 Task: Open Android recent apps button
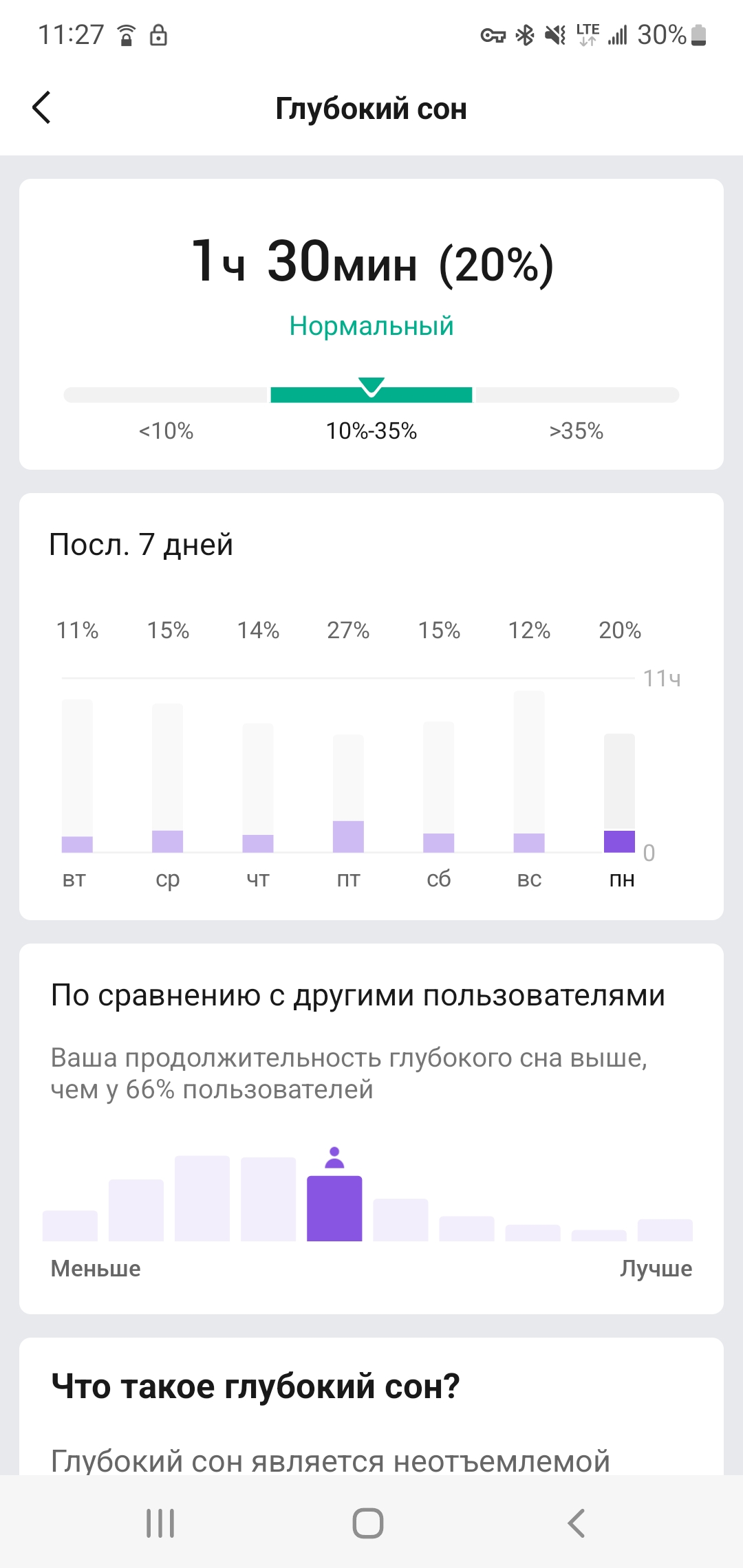point(160,1523)
